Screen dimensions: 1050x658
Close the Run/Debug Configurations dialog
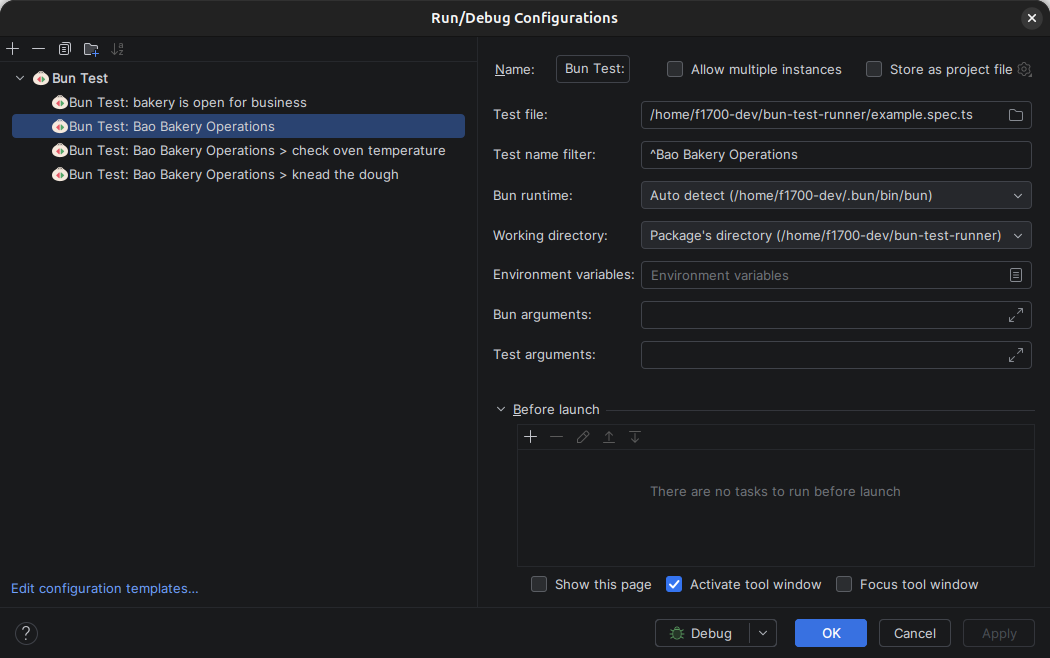click(x=1031, y=18)
